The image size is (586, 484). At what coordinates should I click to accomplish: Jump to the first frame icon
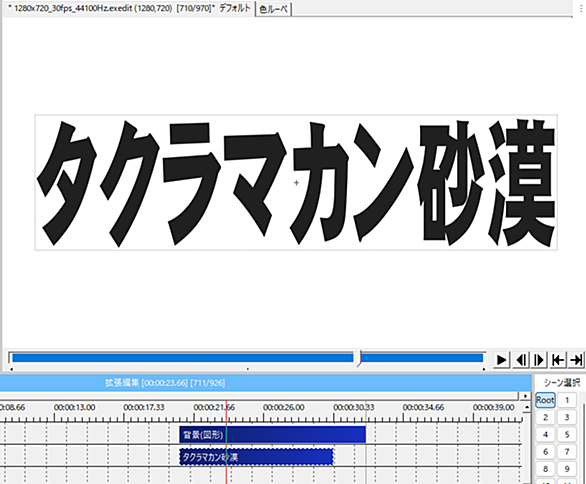tap(558, 360)
